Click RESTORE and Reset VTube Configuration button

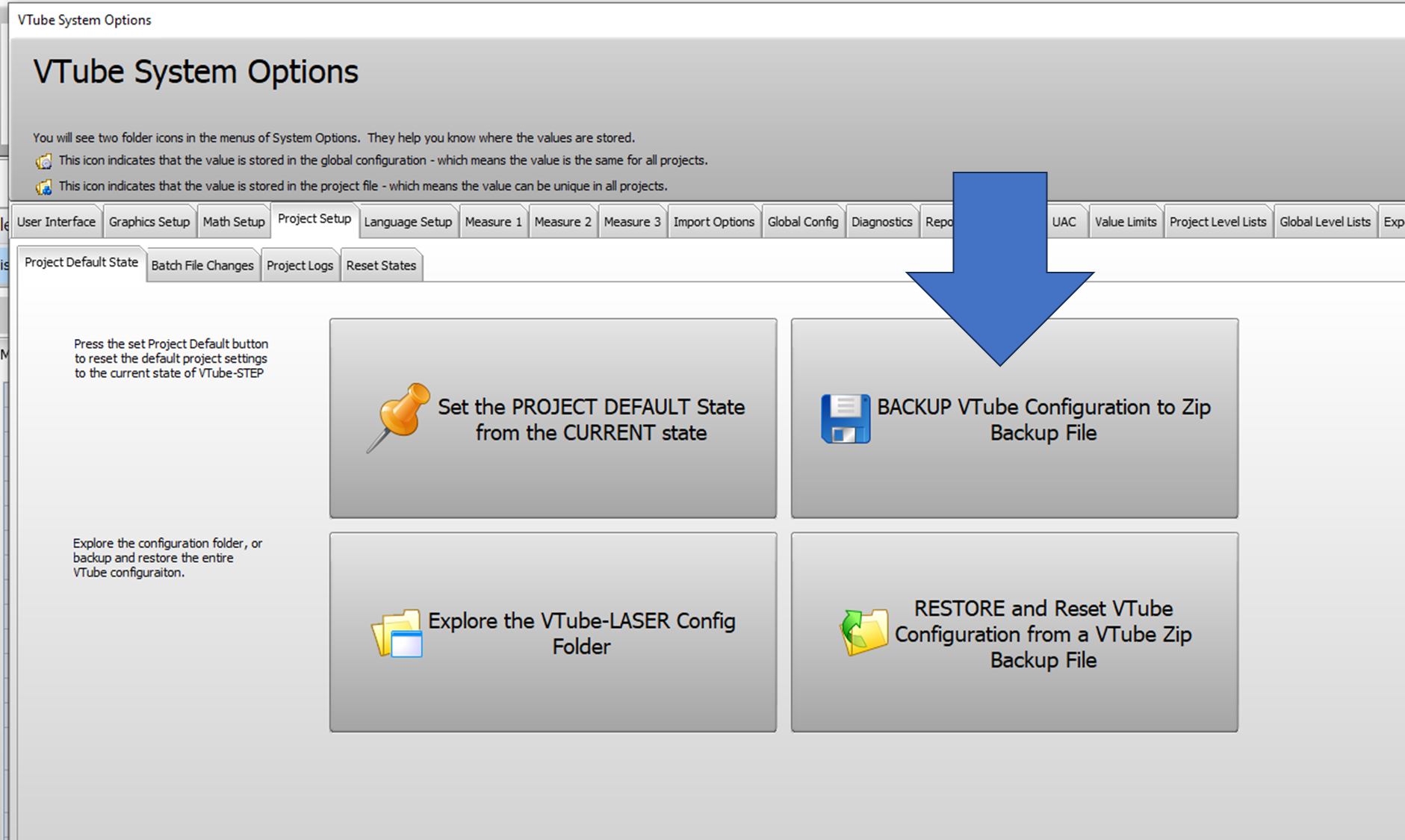point(1014,632)
